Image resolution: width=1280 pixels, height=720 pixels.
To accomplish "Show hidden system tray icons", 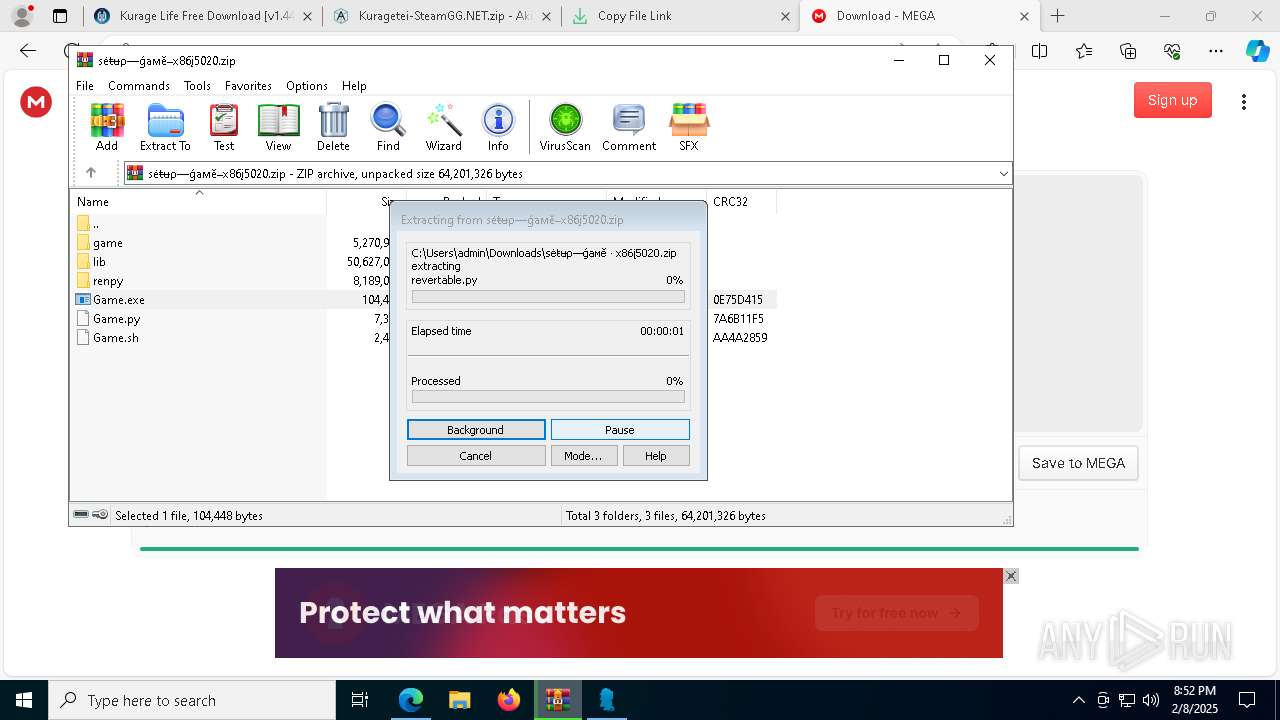I will pos(1078,700).
